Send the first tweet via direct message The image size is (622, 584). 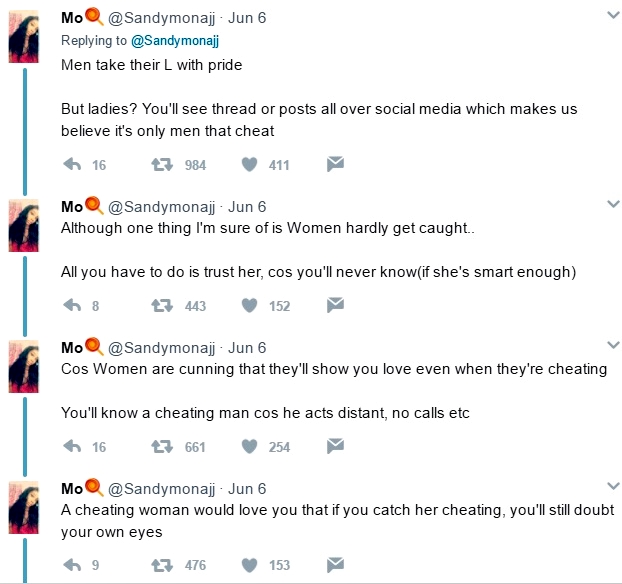click(x=336, y=164)
